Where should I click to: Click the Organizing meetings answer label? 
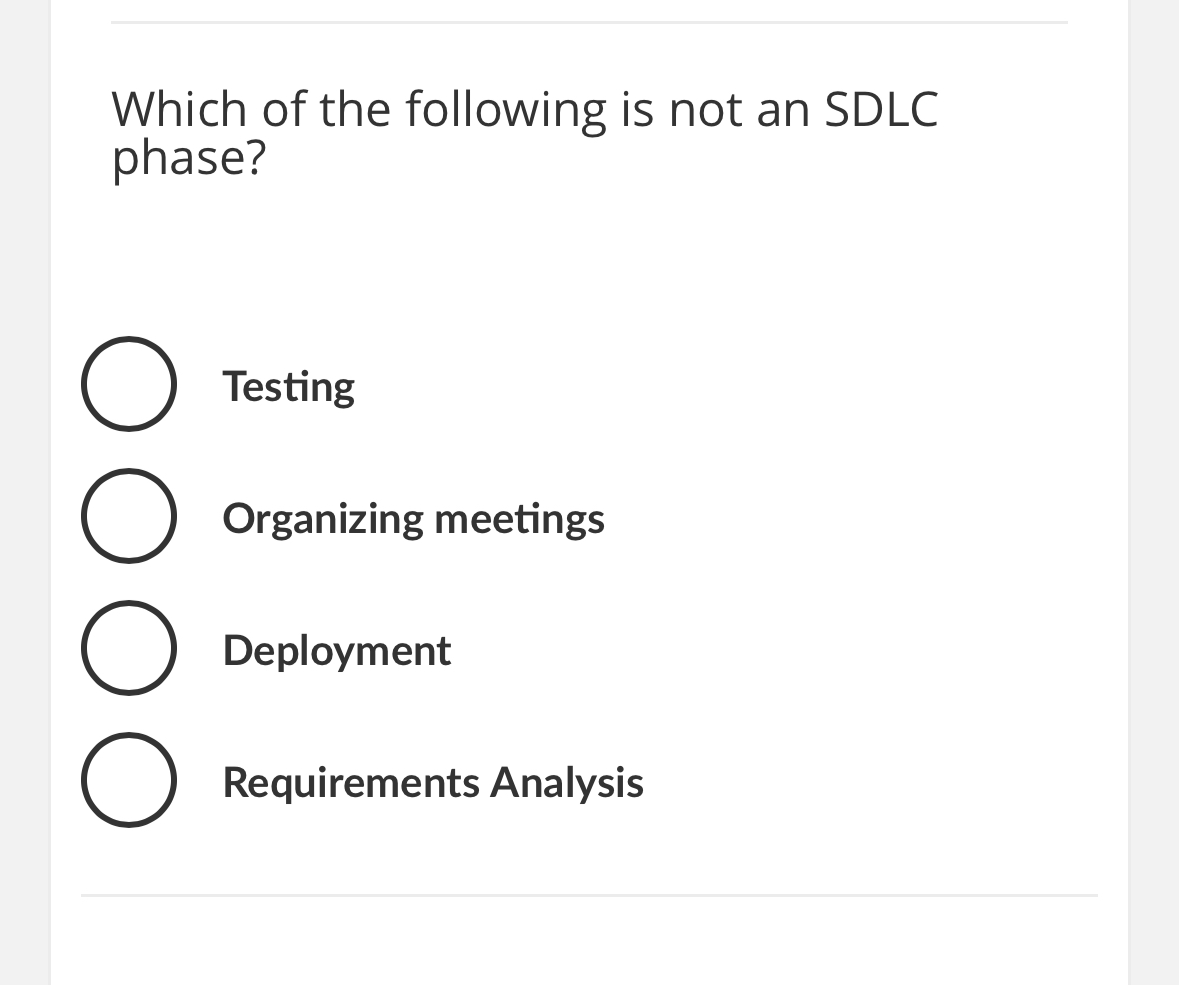pos(413,518)
